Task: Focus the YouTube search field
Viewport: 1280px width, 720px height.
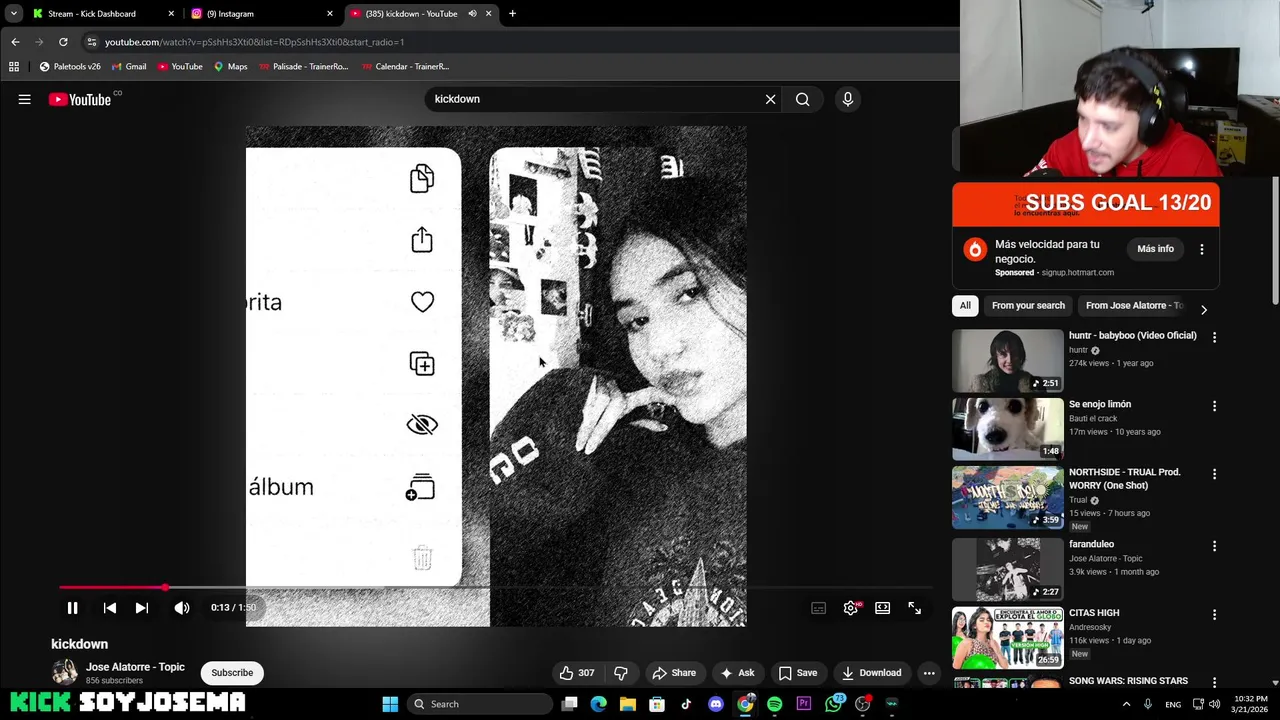Action: coord(595,99)
